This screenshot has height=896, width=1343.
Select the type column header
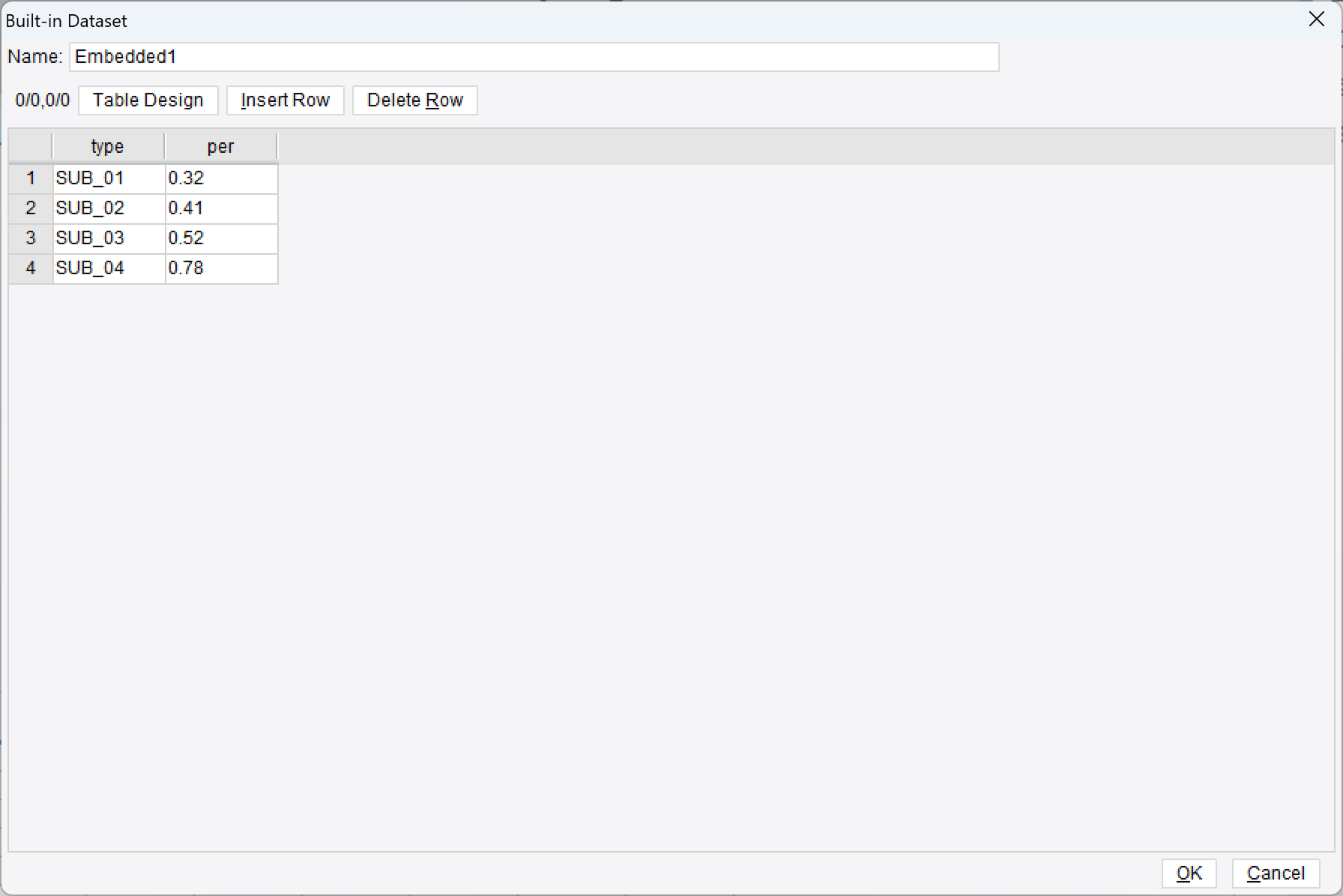coord(108,147)
